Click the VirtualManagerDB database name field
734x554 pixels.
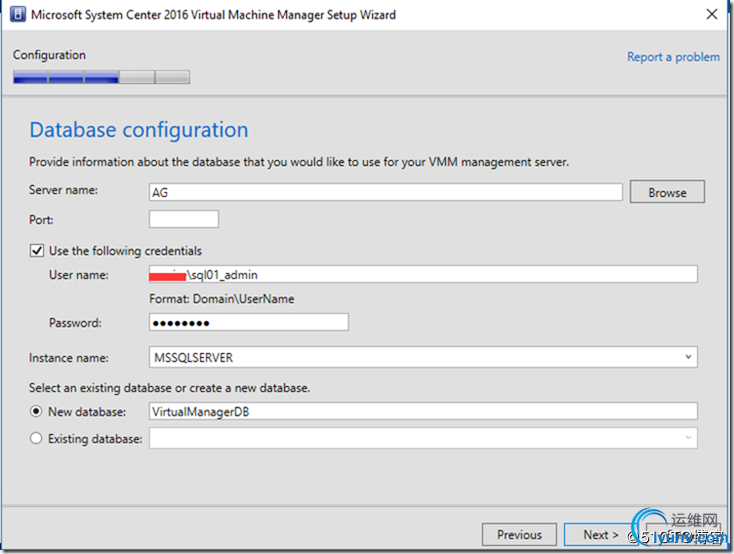tap(423, 411)
